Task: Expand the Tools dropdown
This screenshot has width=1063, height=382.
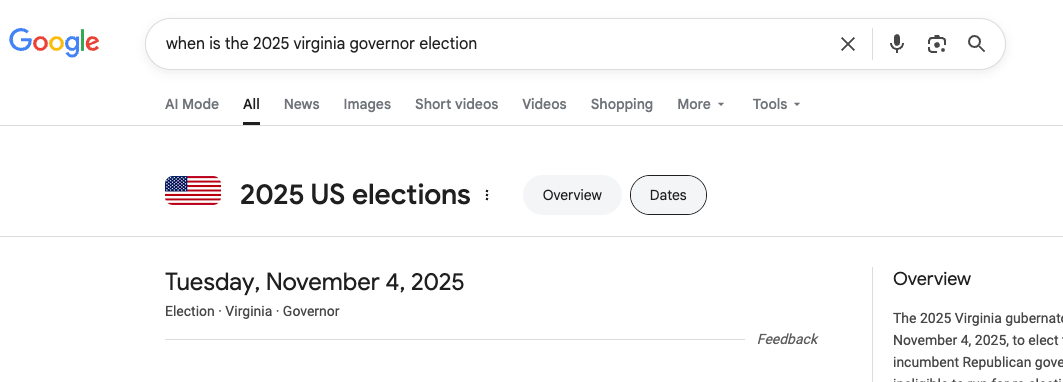Action: [776, 104]
